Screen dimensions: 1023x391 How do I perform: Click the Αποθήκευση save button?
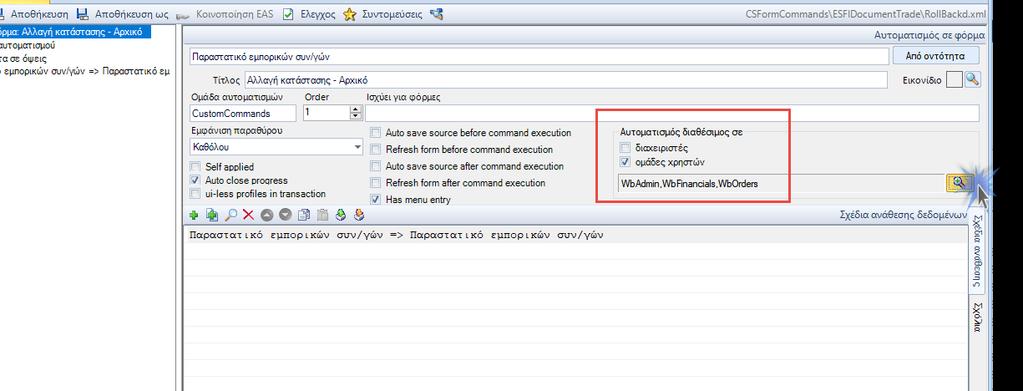click(x=35, y=14)
